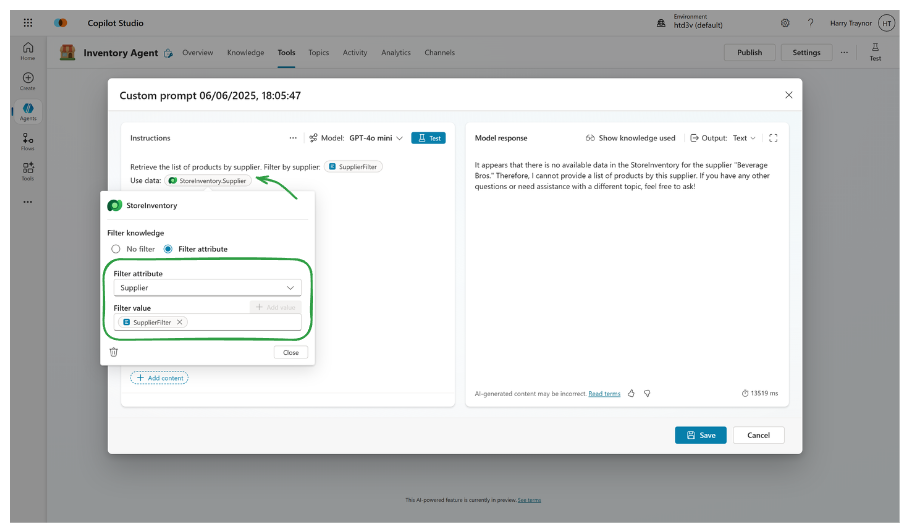Screen dimensions: 909x532
Task: Select the Filter attribute radio option
Action: click(168, 249)
